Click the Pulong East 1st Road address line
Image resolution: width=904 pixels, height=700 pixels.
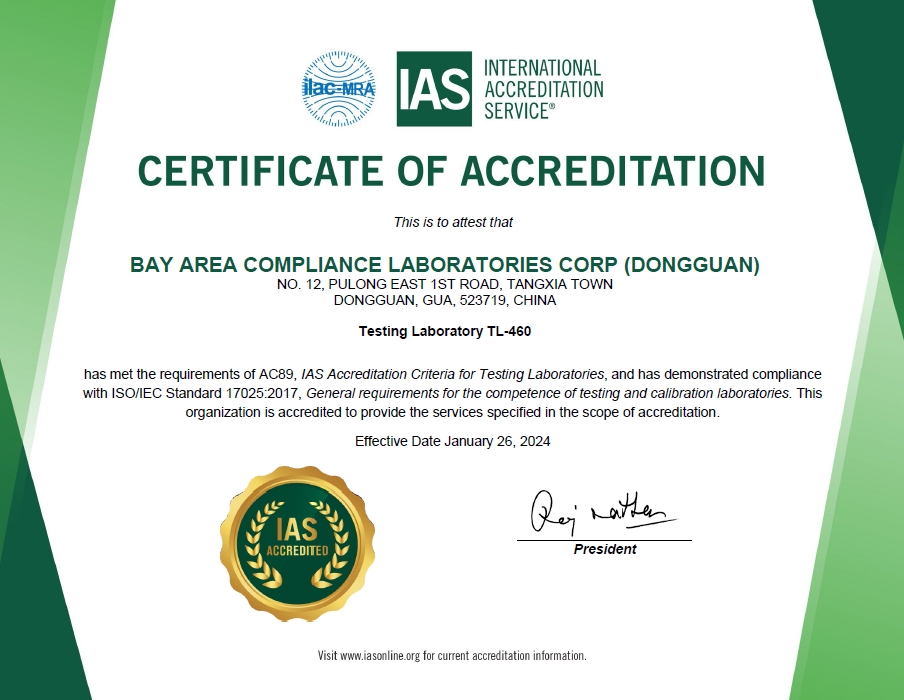[x=445, y=284]
